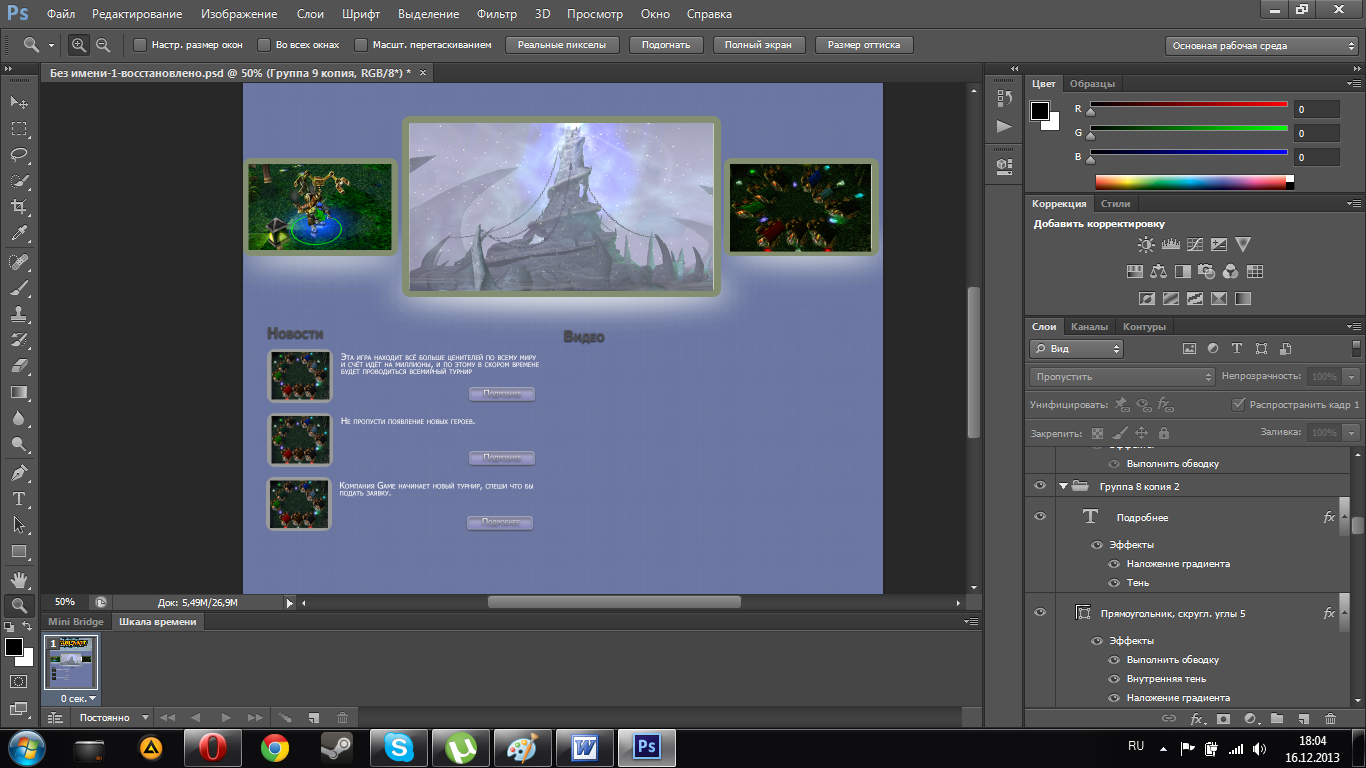Screen dimensions: 1366x768
Task: Enable 'Во всех окнах' checkbox
Action: 264,45
